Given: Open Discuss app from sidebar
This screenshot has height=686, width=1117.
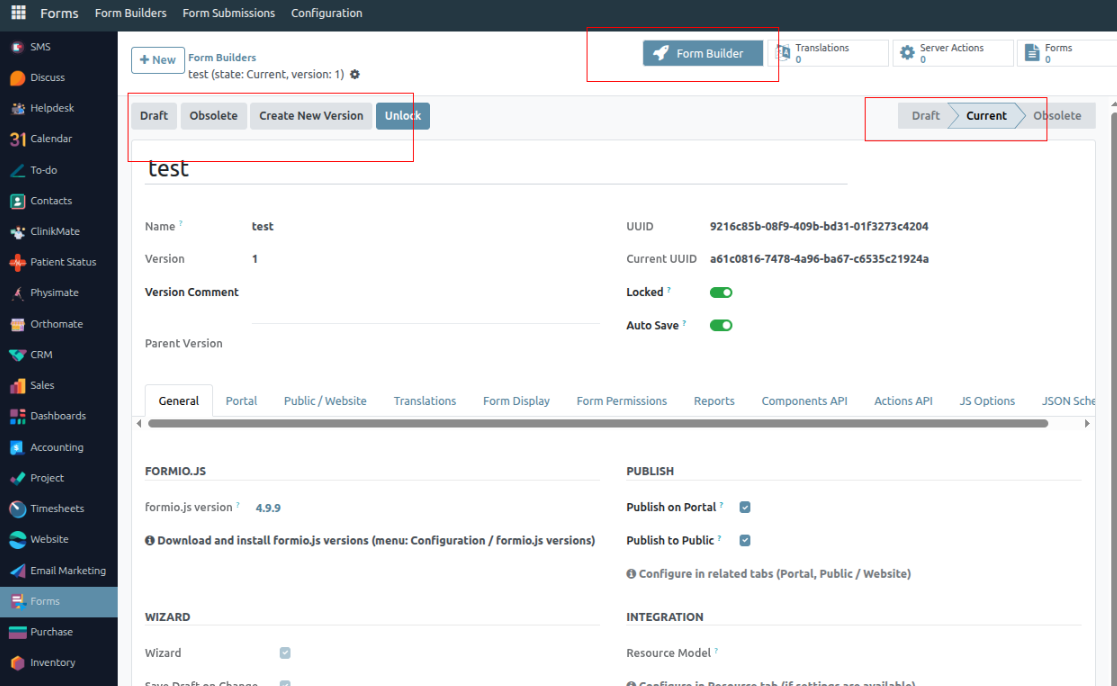Looking at the screenshot, I should (x=18, y=78).
